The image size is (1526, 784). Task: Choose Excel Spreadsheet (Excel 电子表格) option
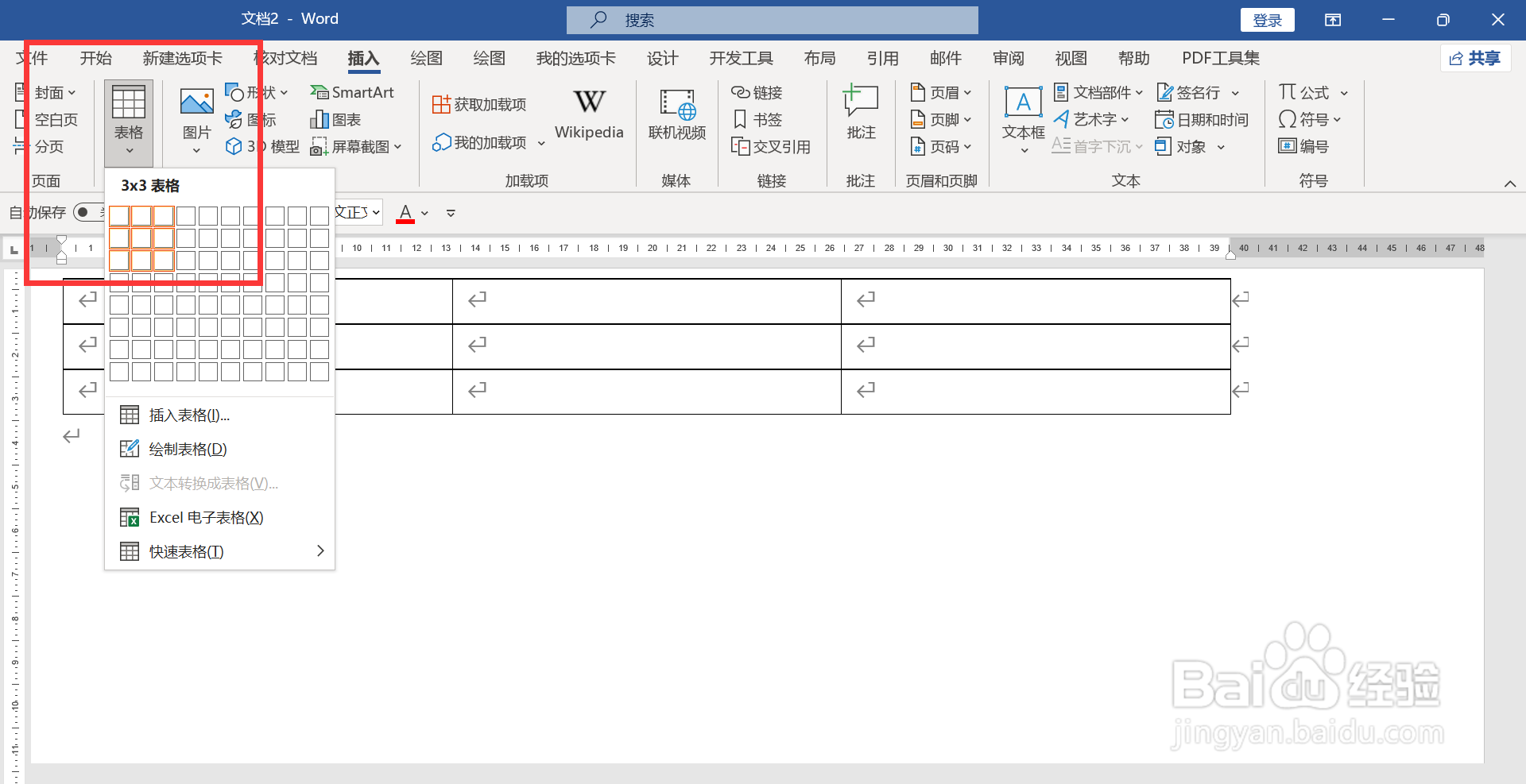pos(219,517)
